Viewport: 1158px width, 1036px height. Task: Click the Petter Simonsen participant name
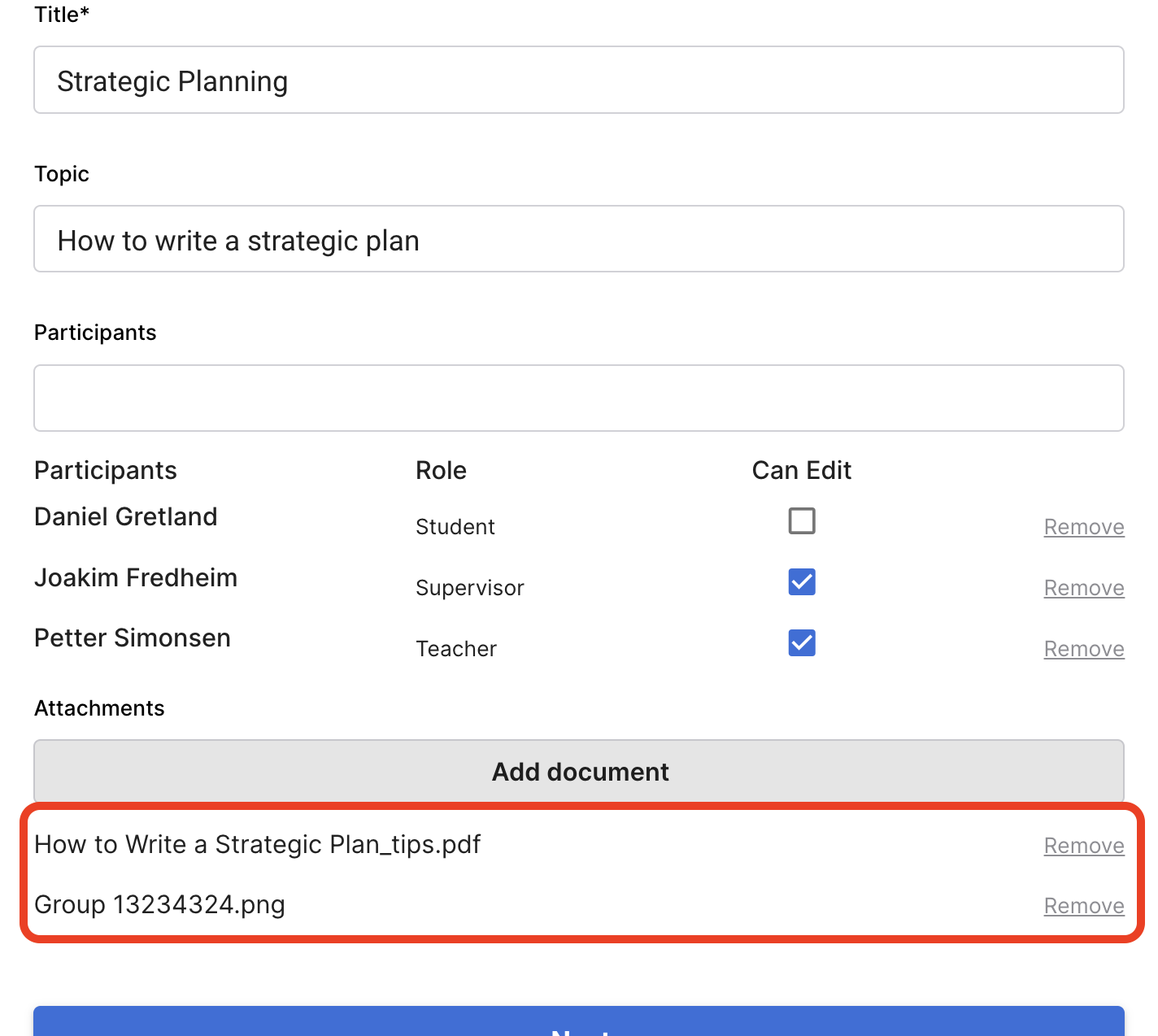click(133, 638)
